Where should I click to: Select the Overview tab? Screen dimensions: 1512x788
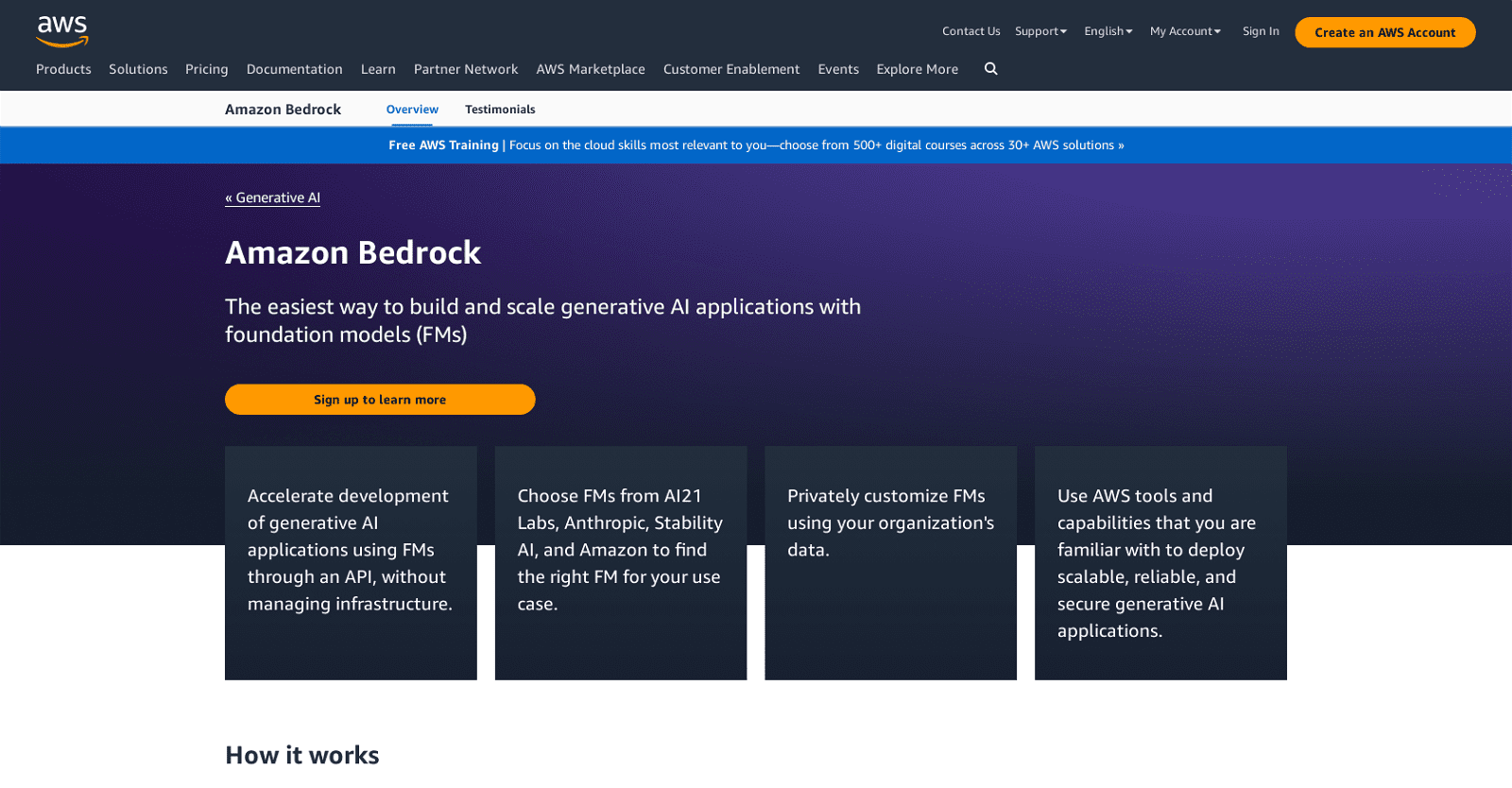coord(412,110)
